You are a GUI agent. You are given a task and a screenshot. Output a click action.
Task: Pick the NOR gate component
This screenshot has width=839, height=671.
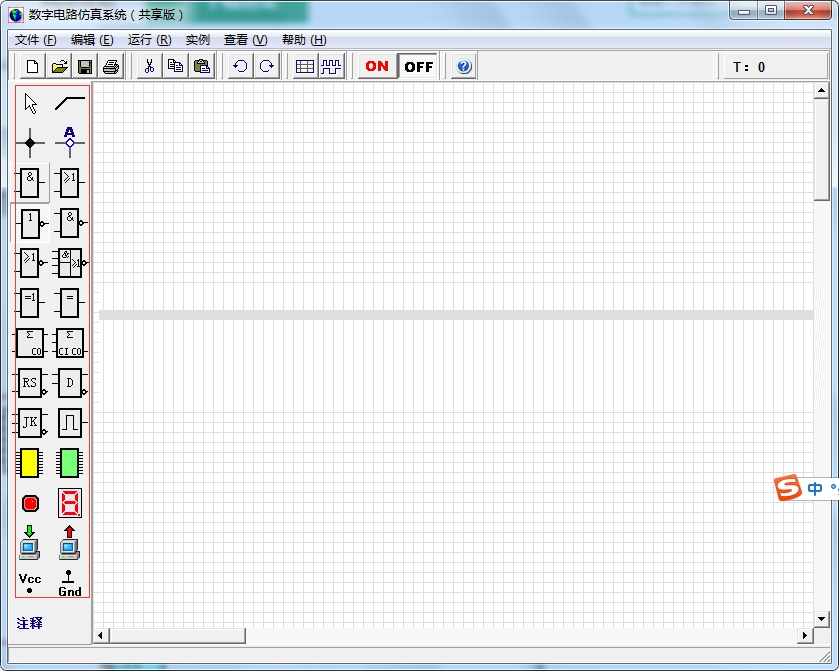pyautogui.click(x=30, y=263)
